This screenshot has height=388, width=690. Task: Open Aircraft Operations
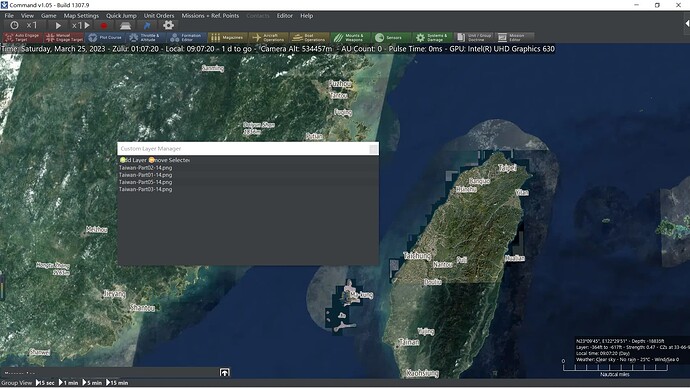point(268,37)
